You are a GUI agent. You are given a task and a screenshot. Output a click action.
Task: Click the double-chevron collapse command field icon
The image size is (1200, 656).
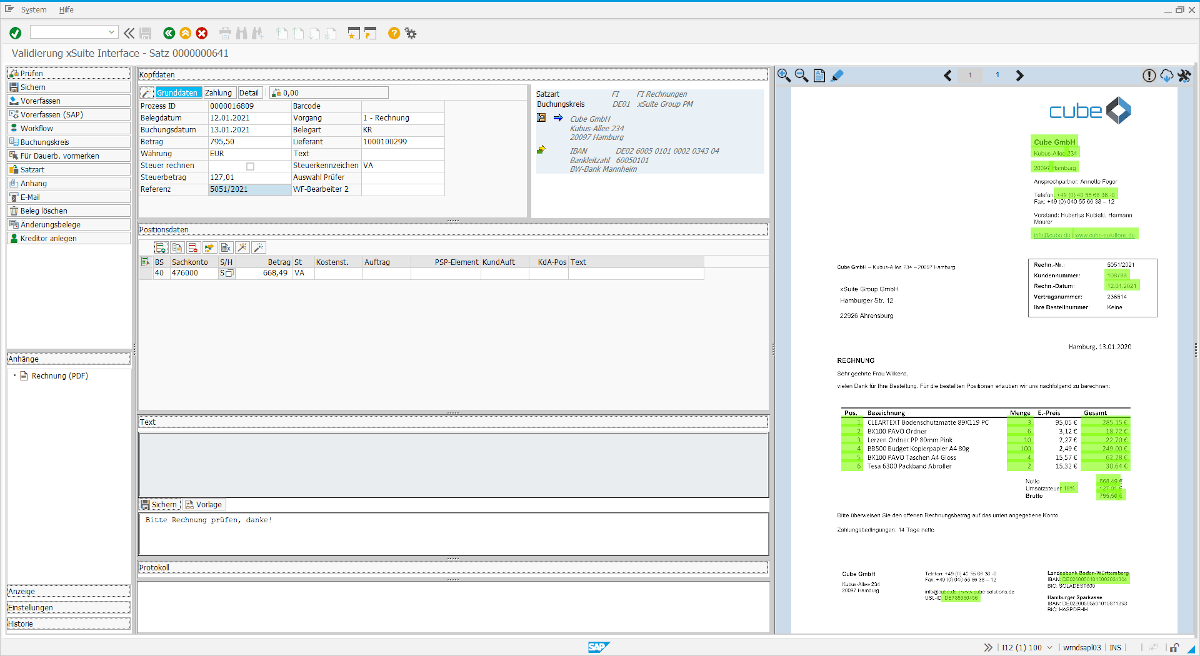pos(129,33)
